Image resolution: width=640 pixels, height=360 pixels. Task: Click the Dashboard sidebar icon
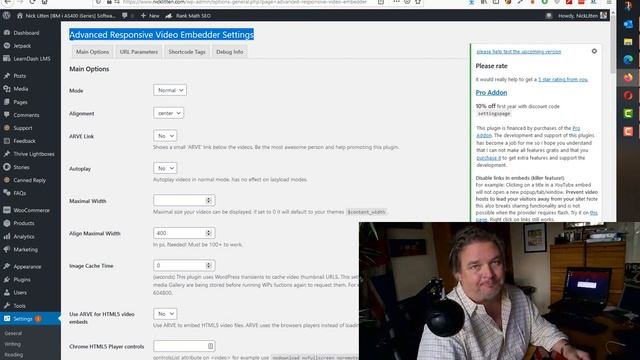pyautogui.click(x=7, y=33)
